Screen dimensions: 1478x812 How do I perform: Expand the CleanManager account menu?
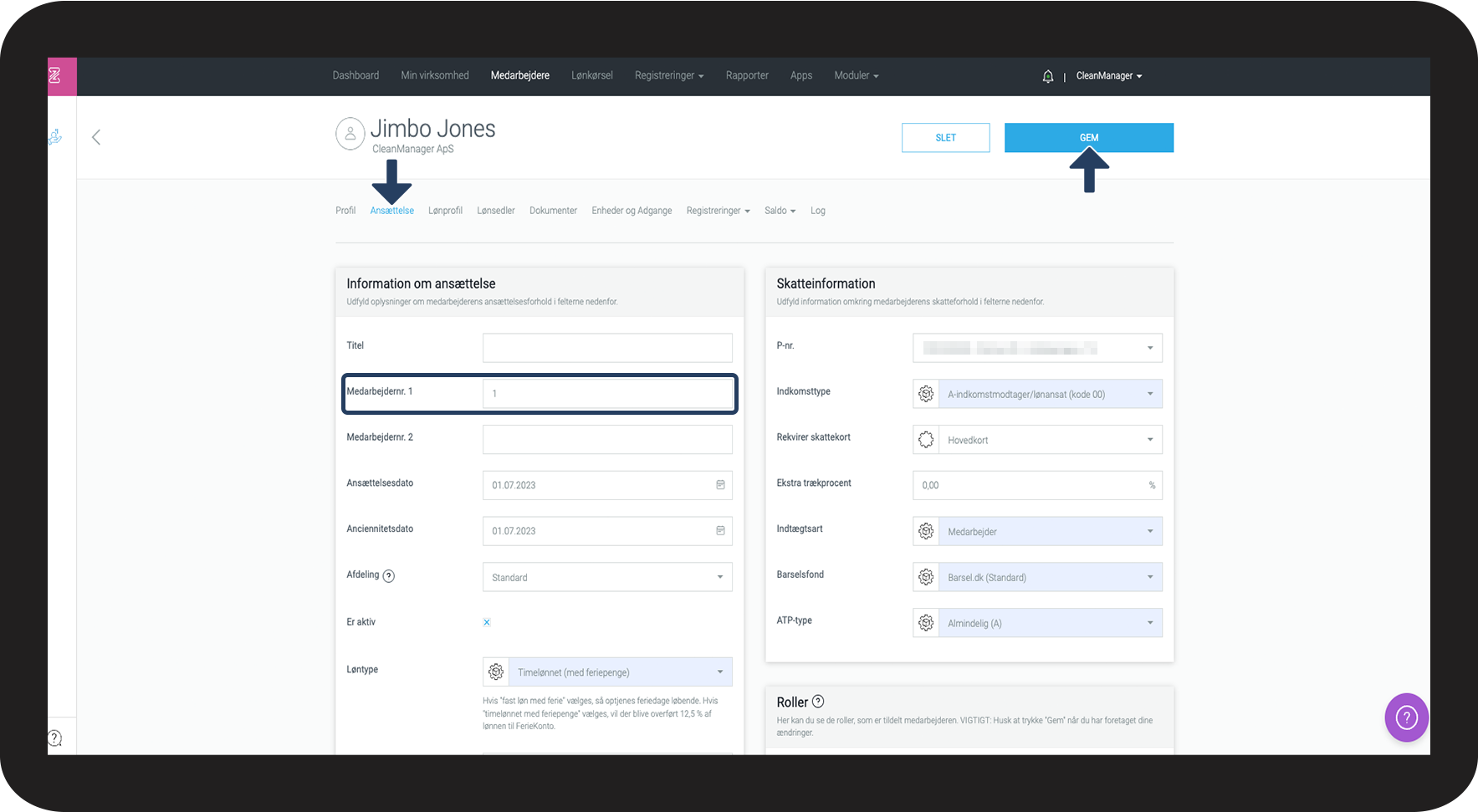[1108, 76]
